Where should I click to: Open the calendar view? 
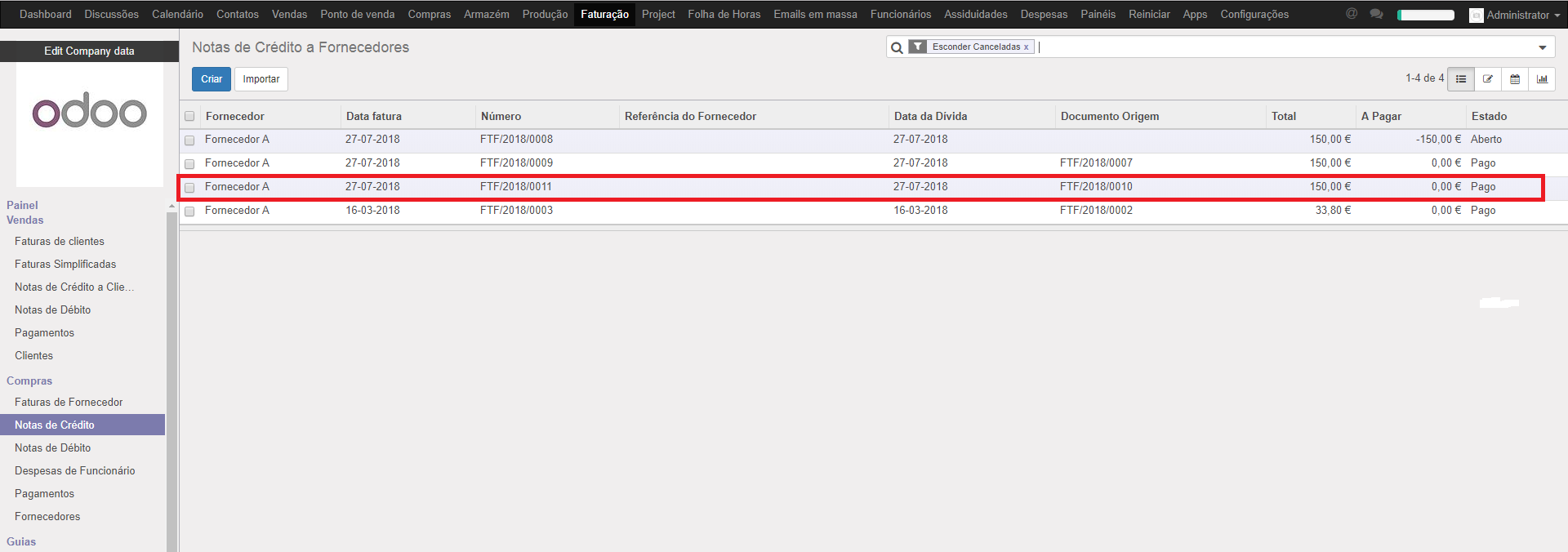click(x=1515, y=79)
